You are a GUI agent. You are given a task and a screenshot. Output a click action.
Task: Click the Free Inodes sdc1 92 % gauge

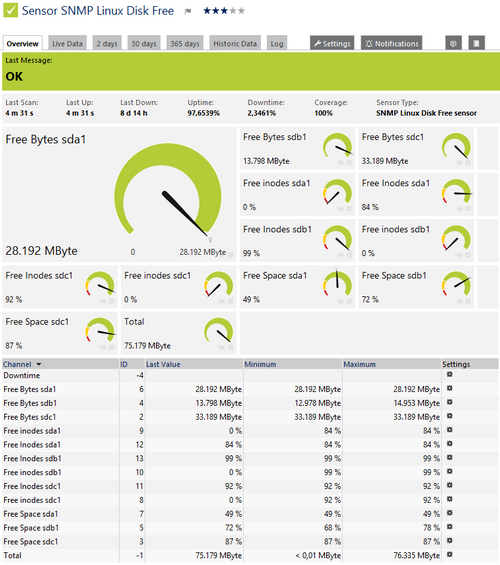(100, 285)
